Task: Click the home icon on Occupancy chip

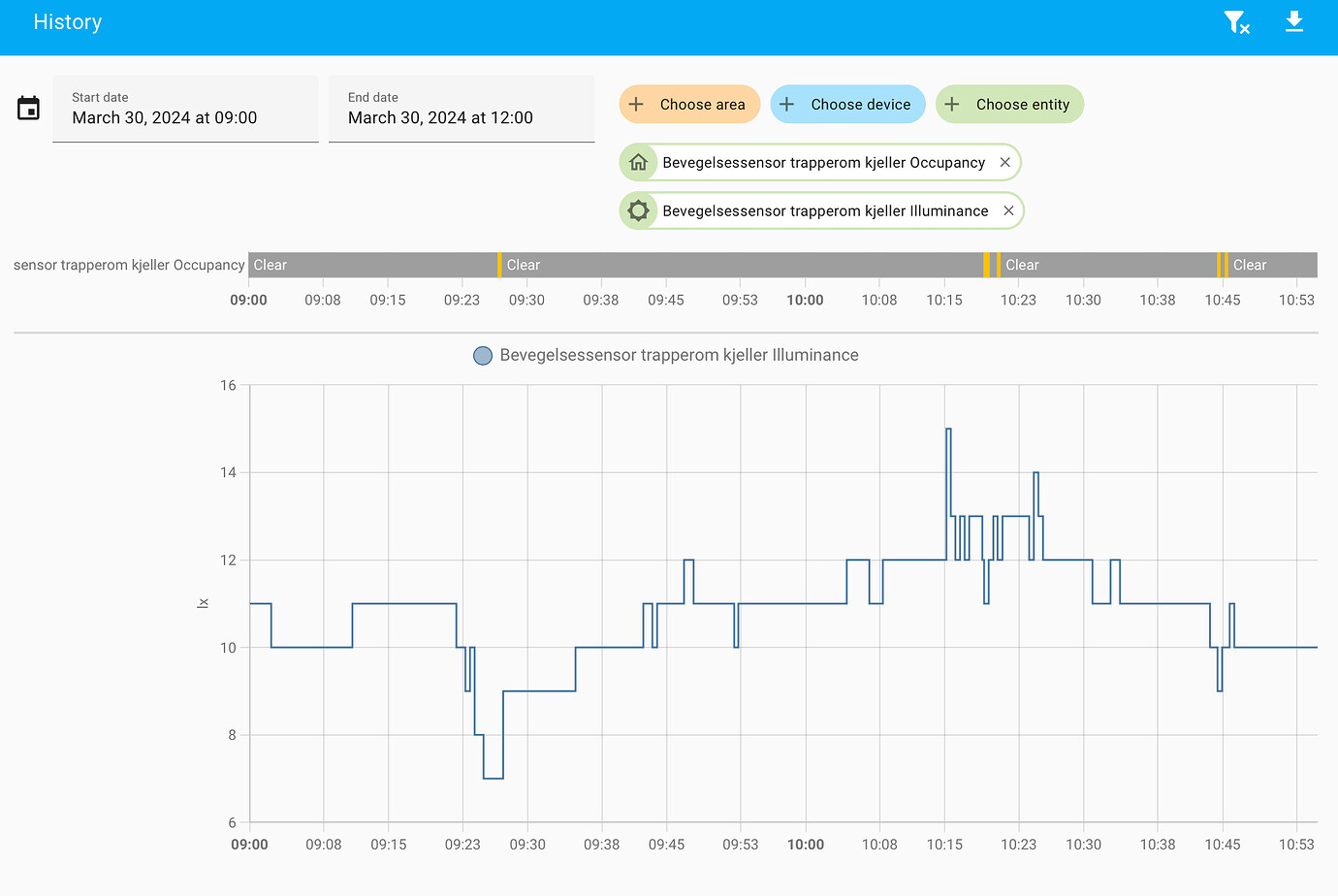Action: tap(638, 162)
